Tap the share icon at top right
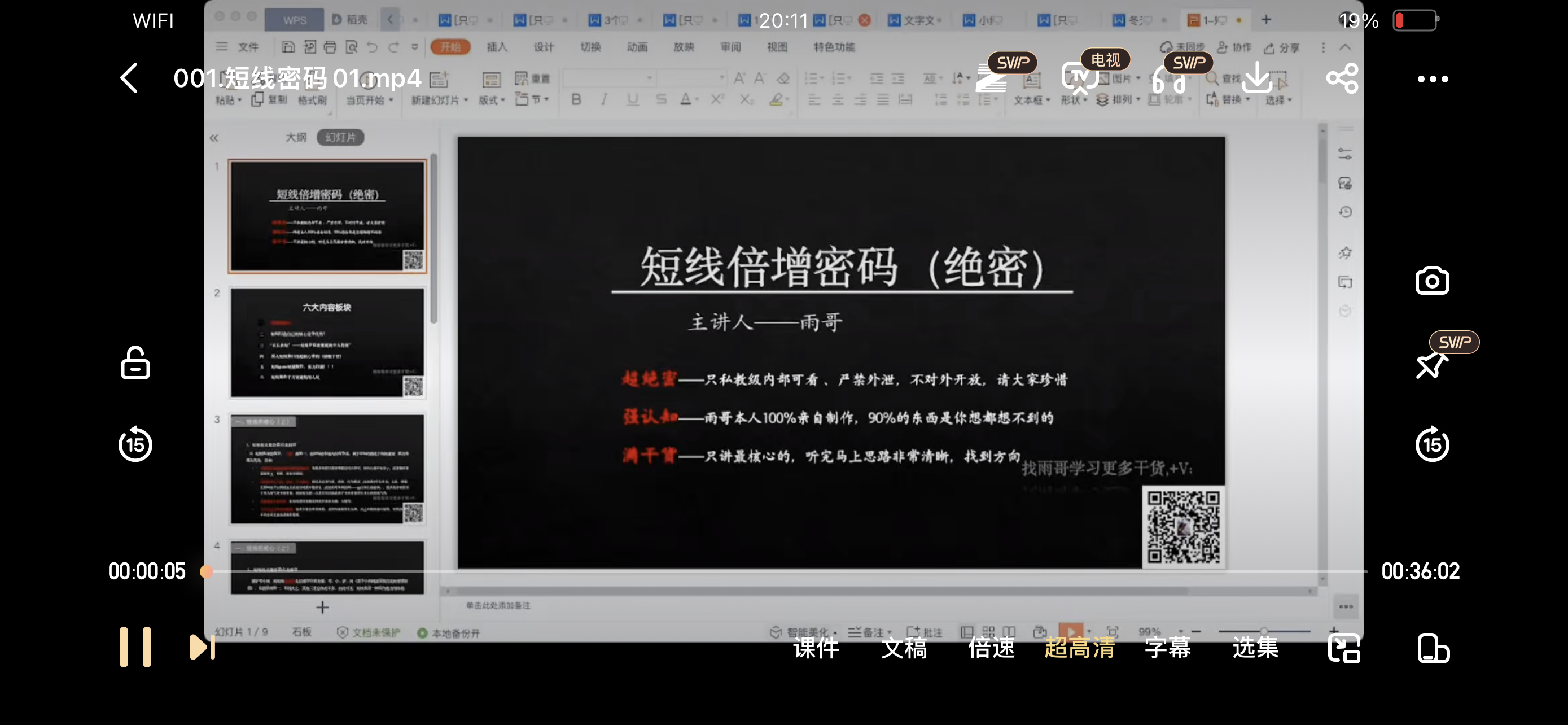Viewport: 1568px width, 725px height. (x=1342, y=78)
